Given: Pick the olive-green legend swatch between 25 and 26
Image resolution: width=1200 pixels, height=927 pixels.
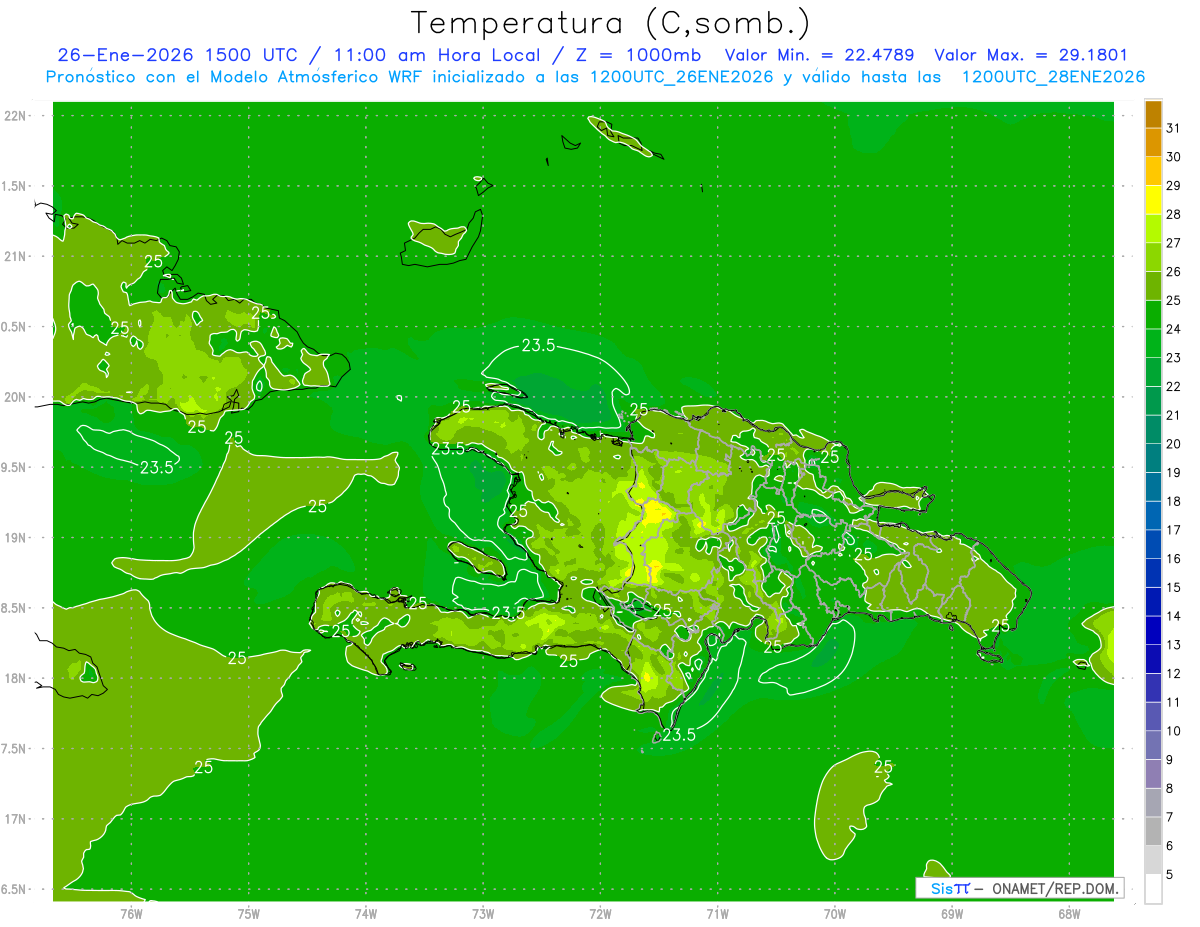Looking at the screenshot, I should click(x=1153, y=286).
